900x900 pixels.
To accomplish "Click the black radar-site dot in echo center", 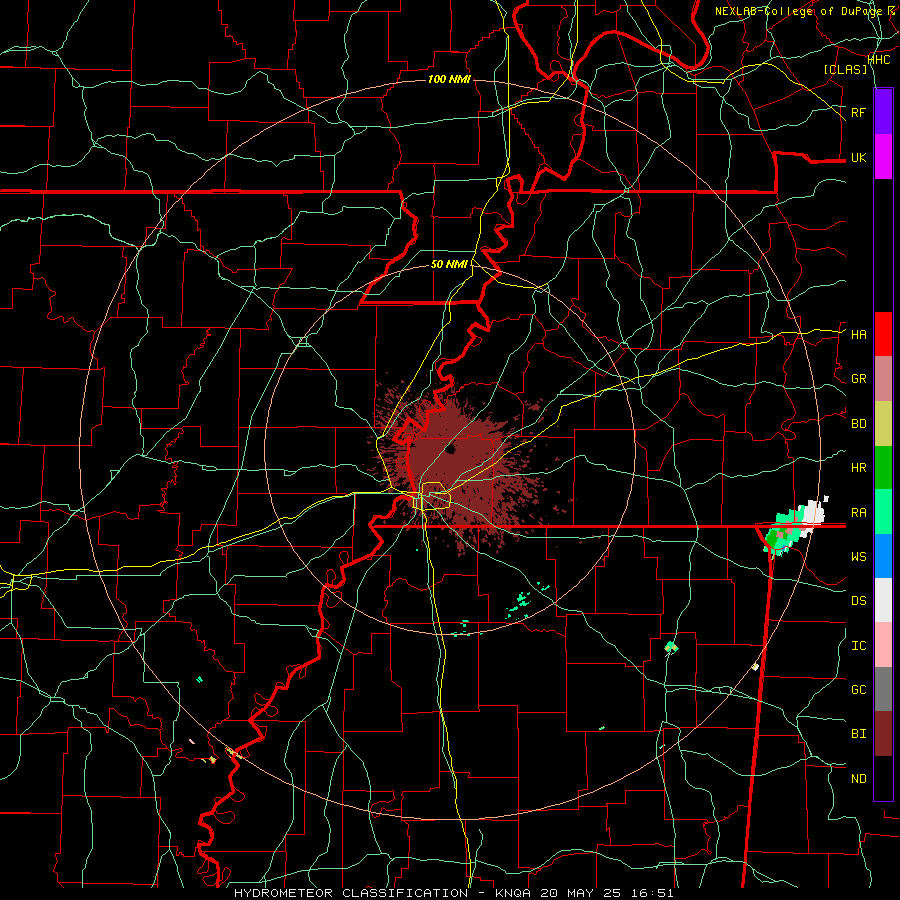I will point(450,449).
